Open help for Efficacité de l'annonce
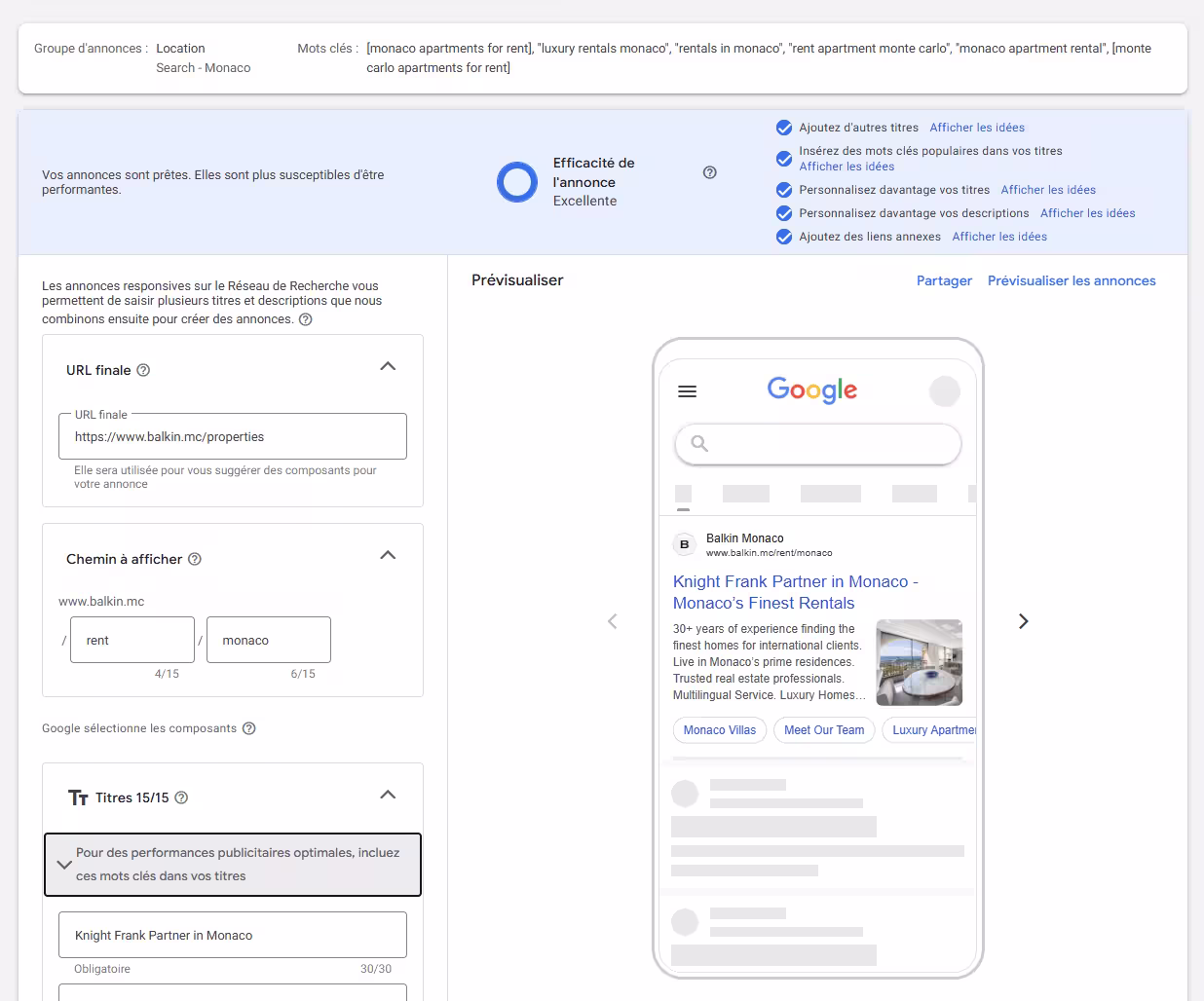The height and width of the screenshot is (1001, 1204). coord(709,171)
